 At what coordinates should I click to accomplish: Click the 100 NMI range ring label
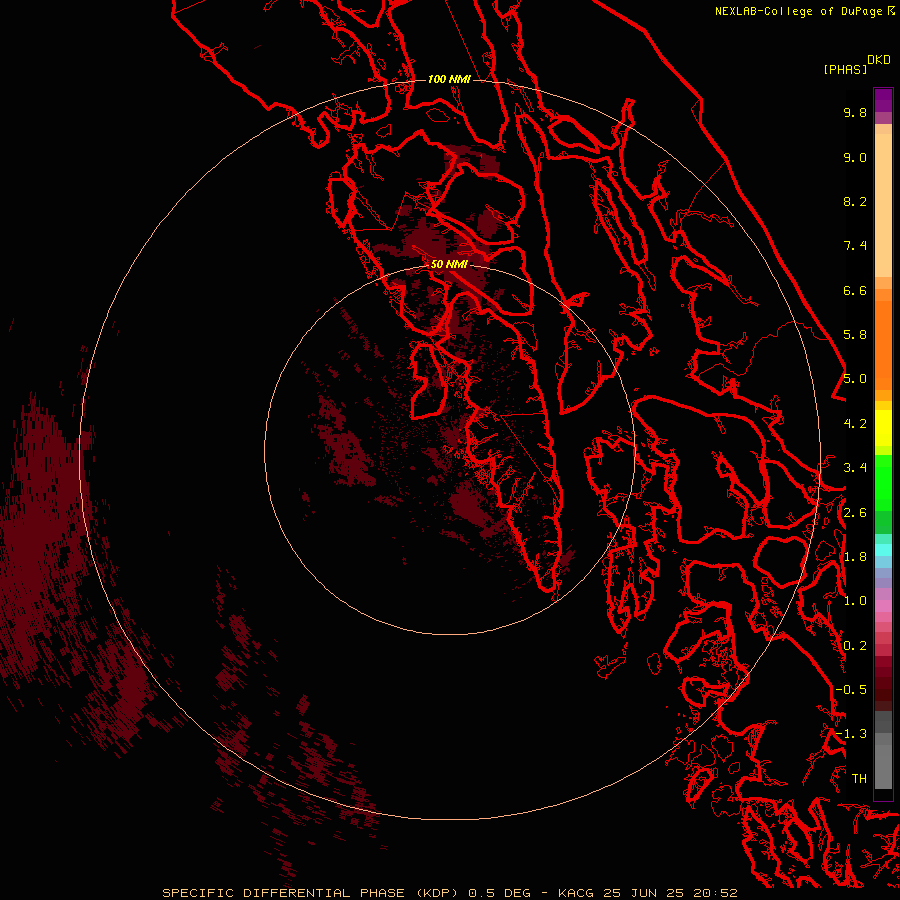(449, 79)
